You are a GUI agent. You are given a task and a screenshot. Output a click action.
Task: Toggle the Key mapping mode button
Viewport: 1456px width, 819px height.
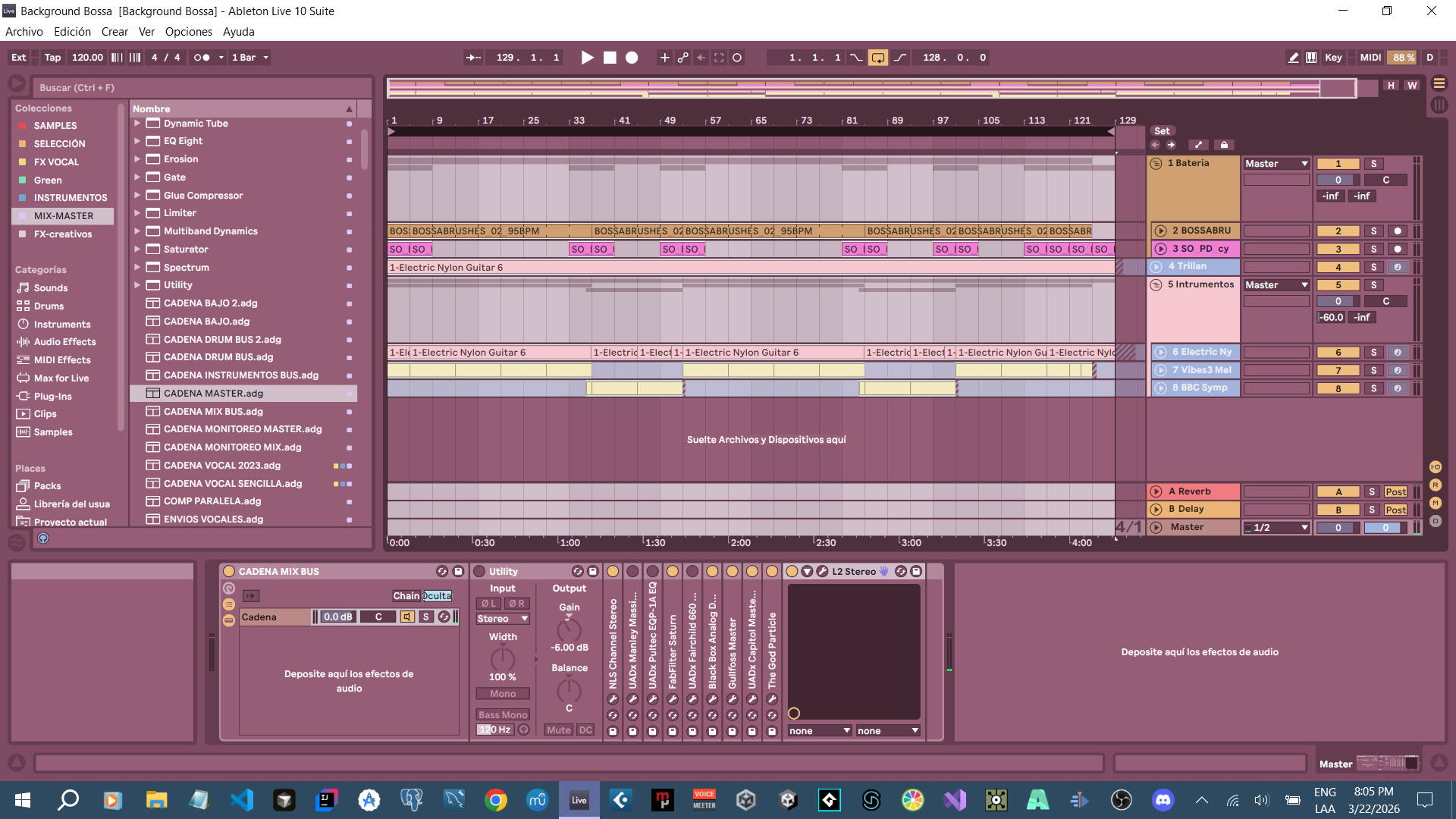pyautogui.click(x=1332, y=58)
